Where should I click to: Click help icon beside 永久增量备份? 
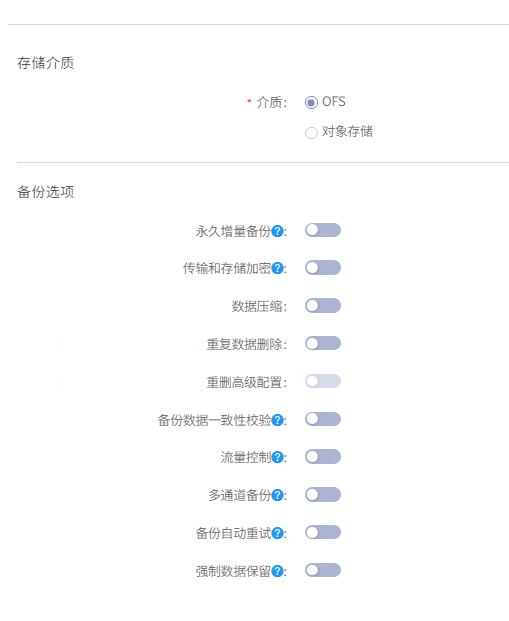point(278,231)
